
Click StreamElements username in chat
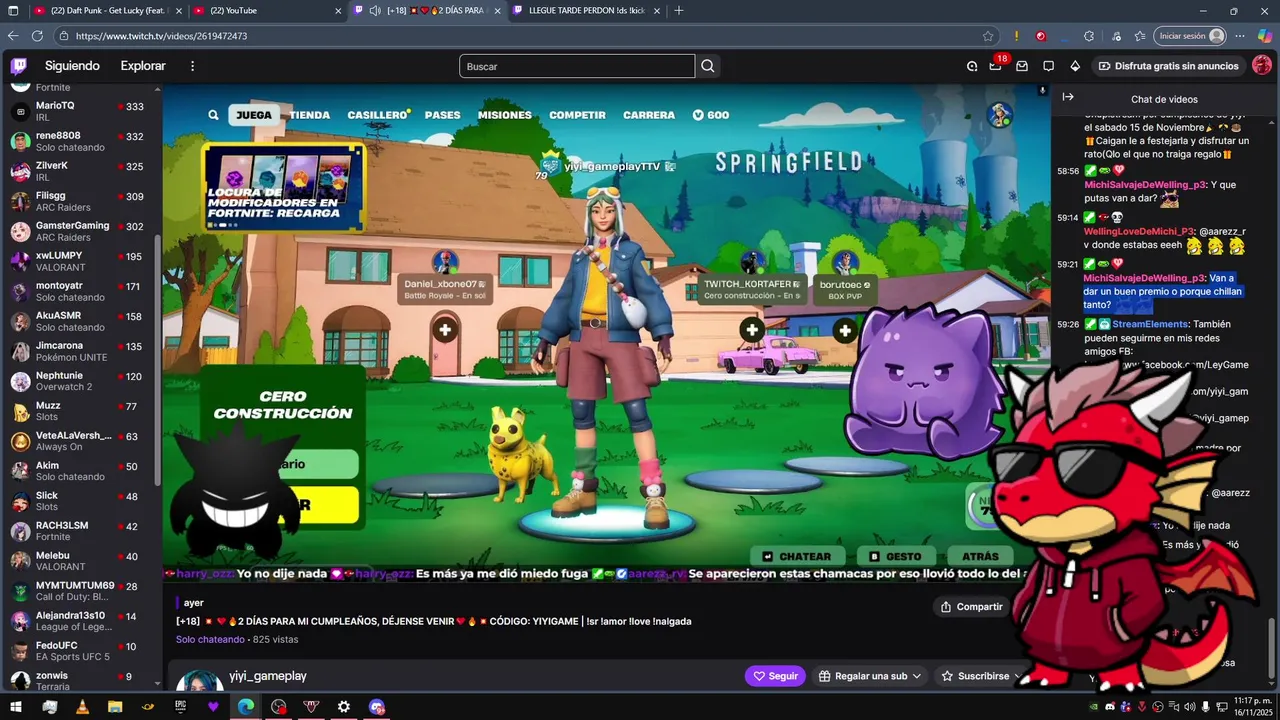(1150, 324)
